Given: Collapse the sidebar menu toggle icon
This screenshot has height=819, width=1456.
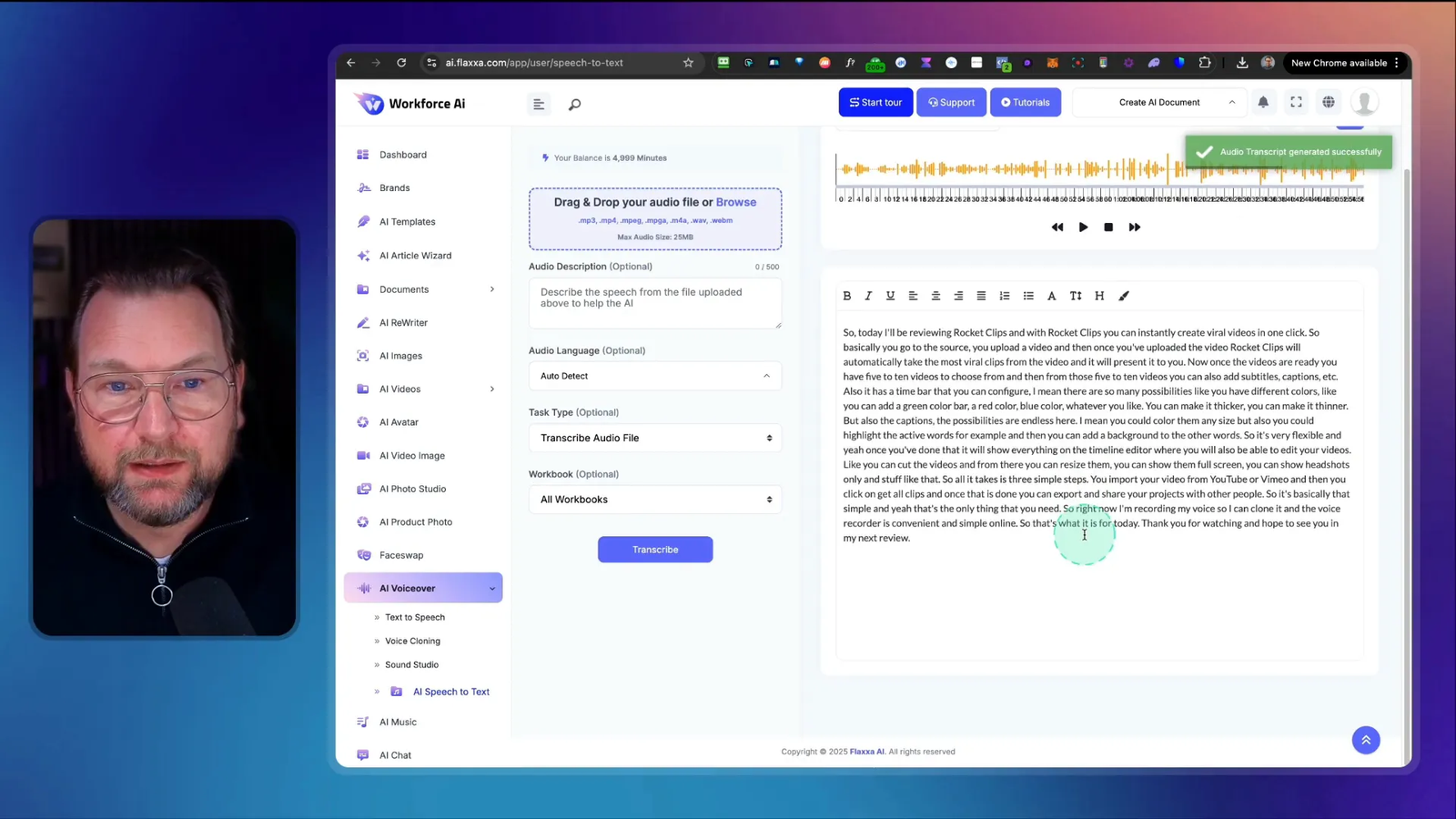Looking at the screenshot, I should point(539,104).
